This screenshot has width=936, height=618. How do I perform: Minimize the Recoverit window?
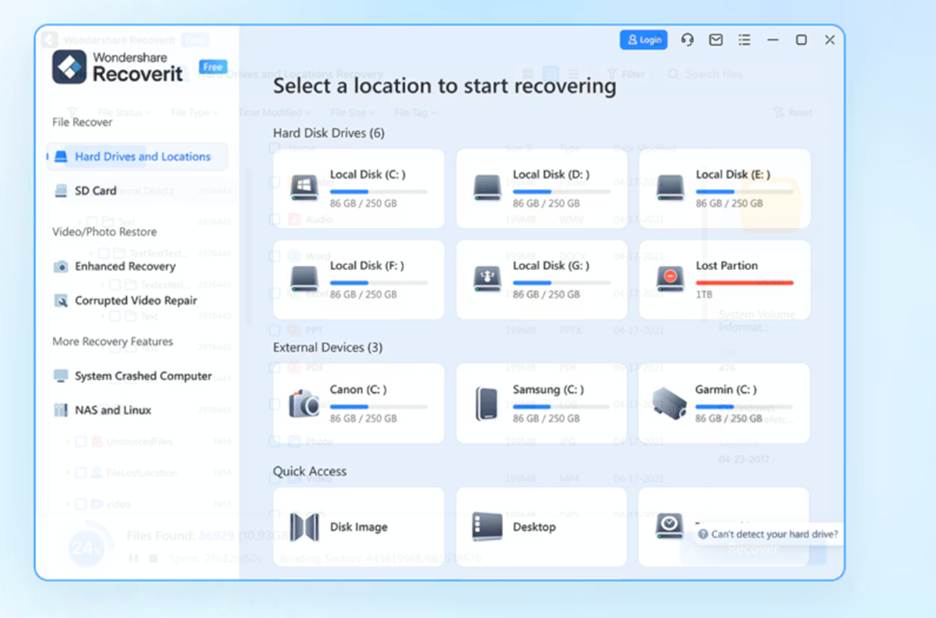point(772,40)
